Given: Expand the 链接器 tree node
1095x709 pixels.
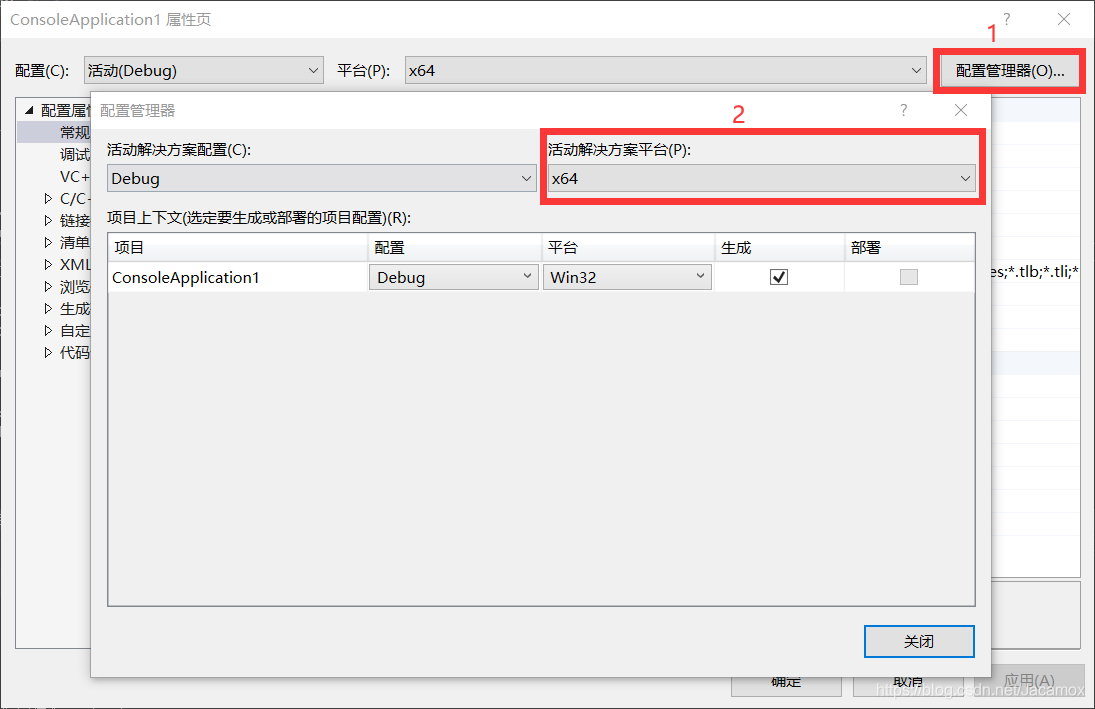Looking at the screenshot, I should (48, 220).
